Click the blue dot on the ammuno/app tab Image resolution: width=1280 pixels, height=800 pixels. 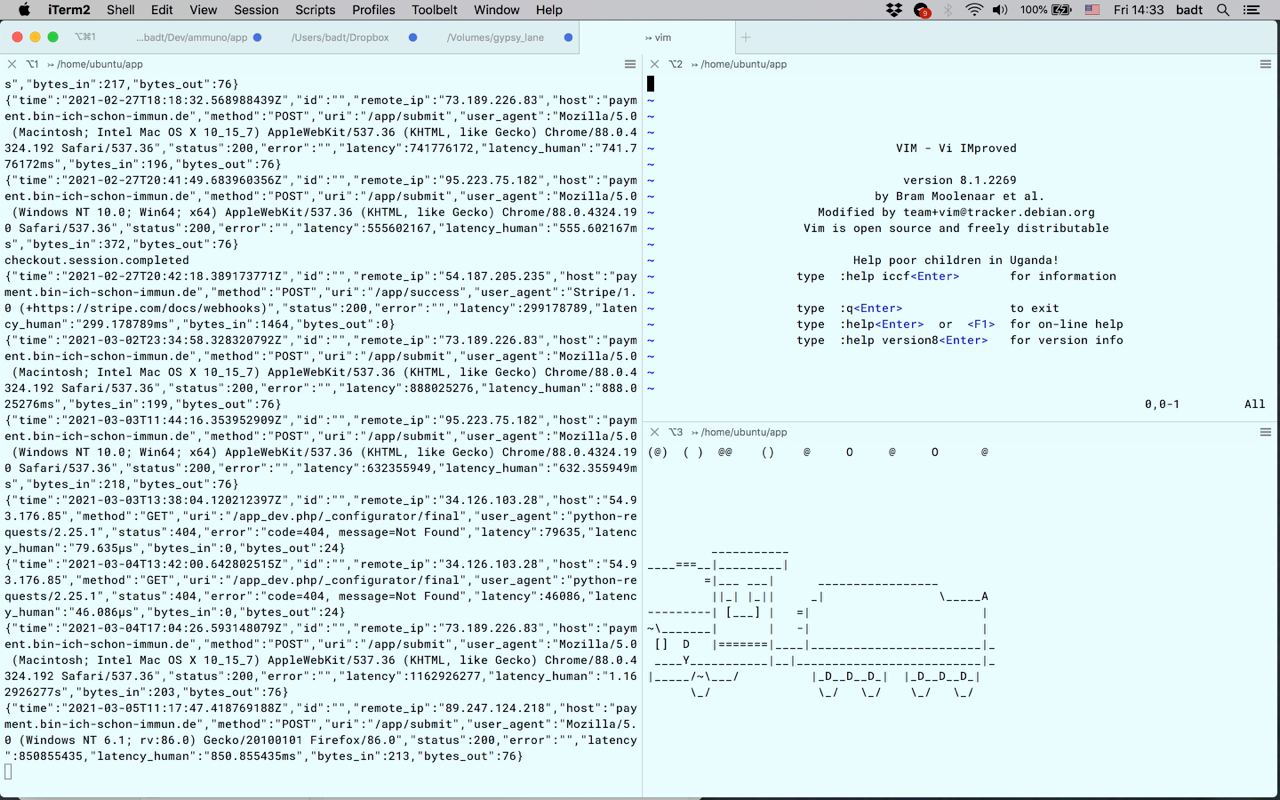(257, 37)
